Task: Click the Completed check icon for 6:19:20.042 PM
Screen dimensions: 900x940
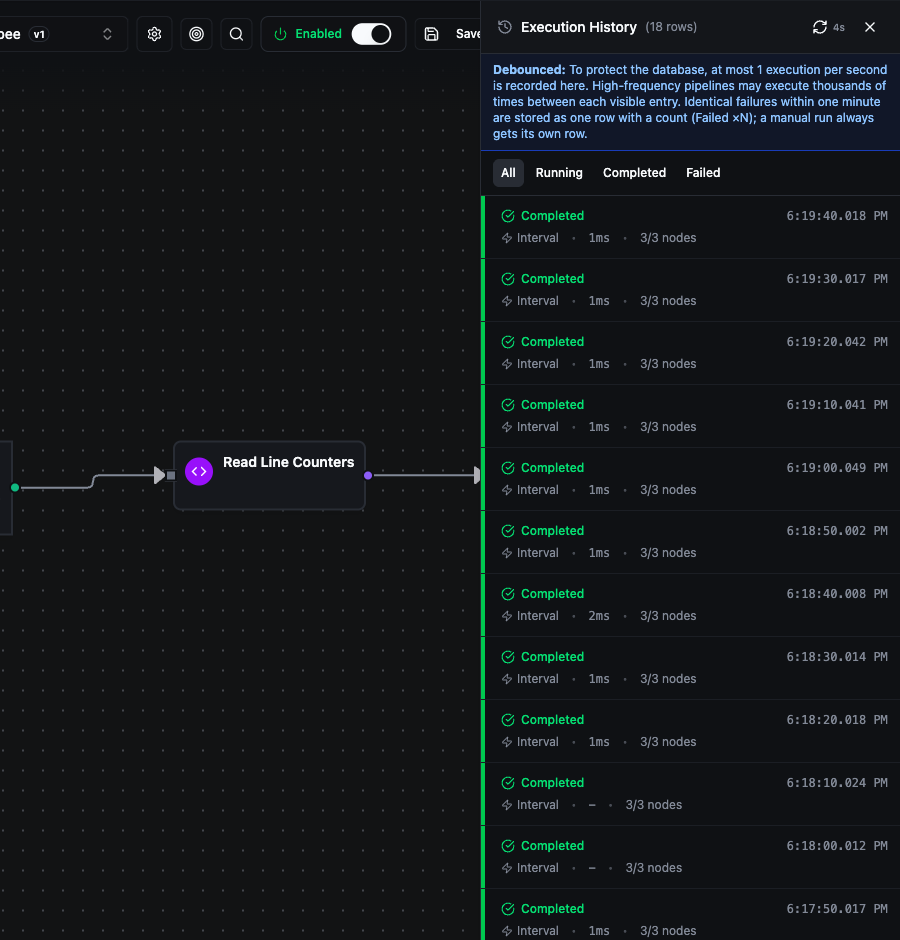Action: (508, 342)
